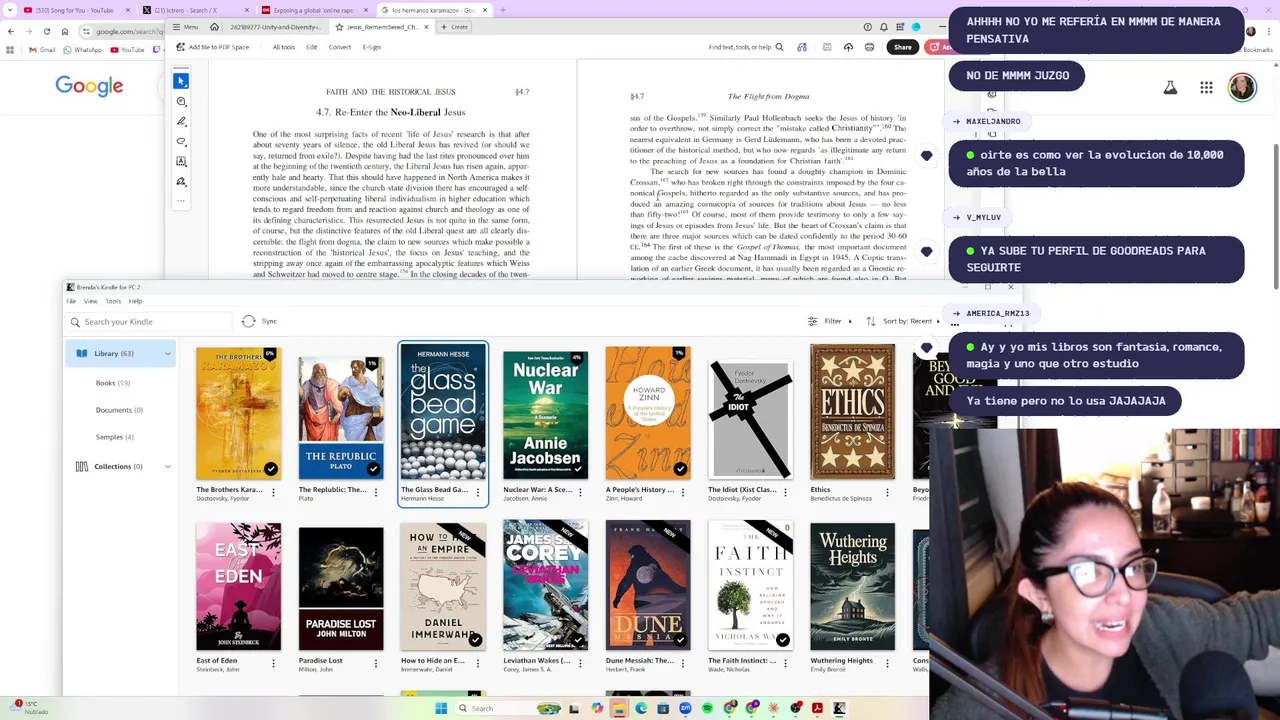Click the Windows Start button
Image resolution: width=1280 pixels, height=720 pixels.
click(x=441, y=708)
